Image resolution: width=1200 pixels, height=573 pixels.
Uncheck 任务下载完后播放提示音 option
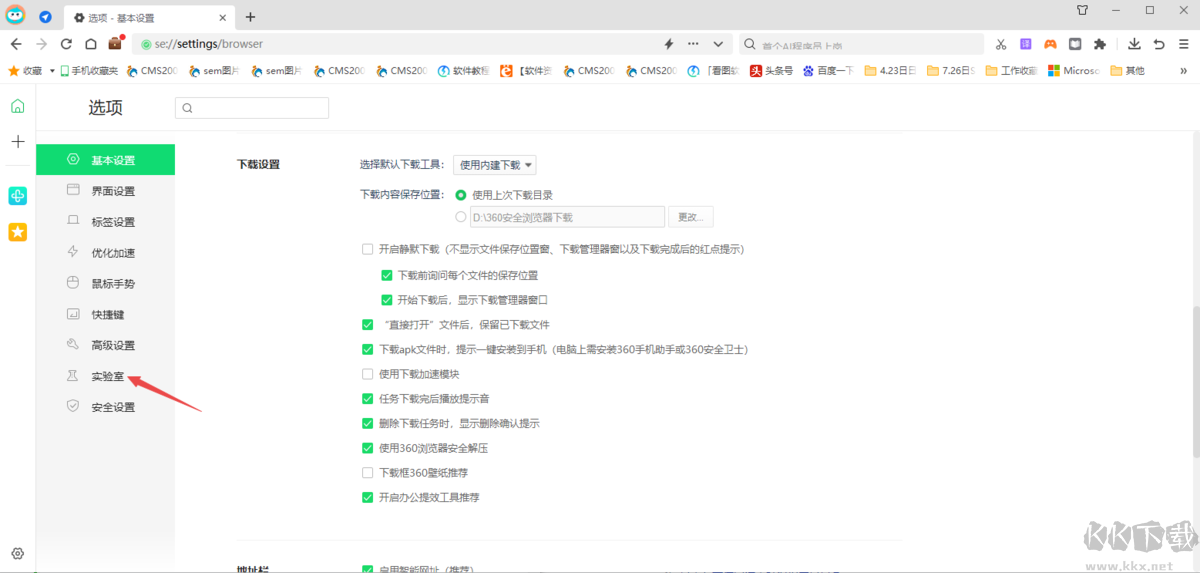click(x=367, y=399)
